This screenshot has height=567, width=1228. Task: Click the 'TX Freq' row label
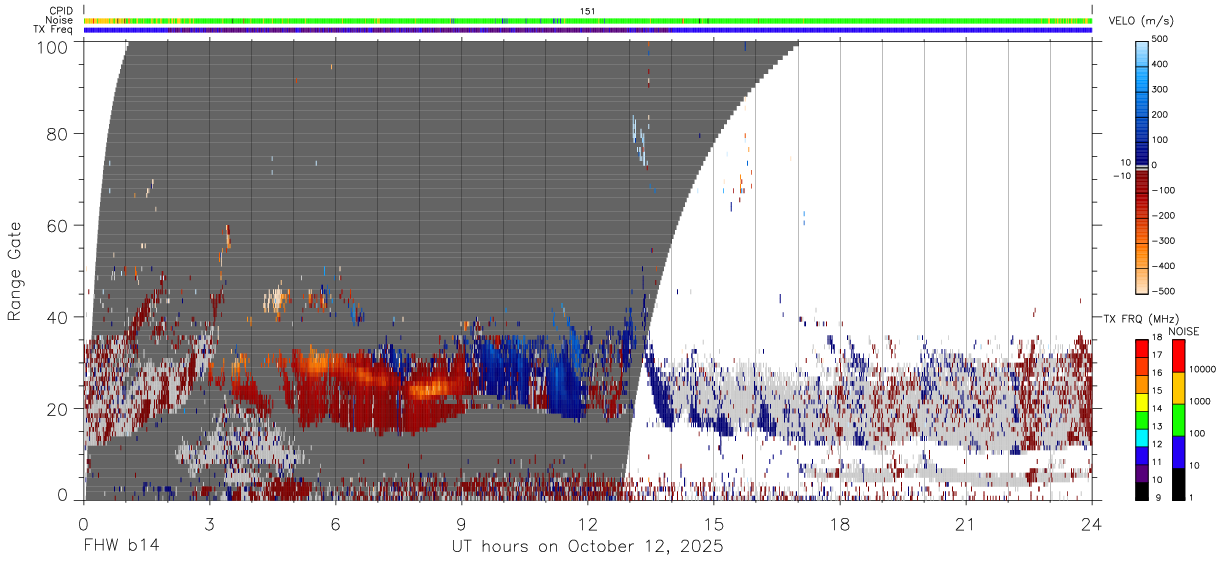click(54, 30)
